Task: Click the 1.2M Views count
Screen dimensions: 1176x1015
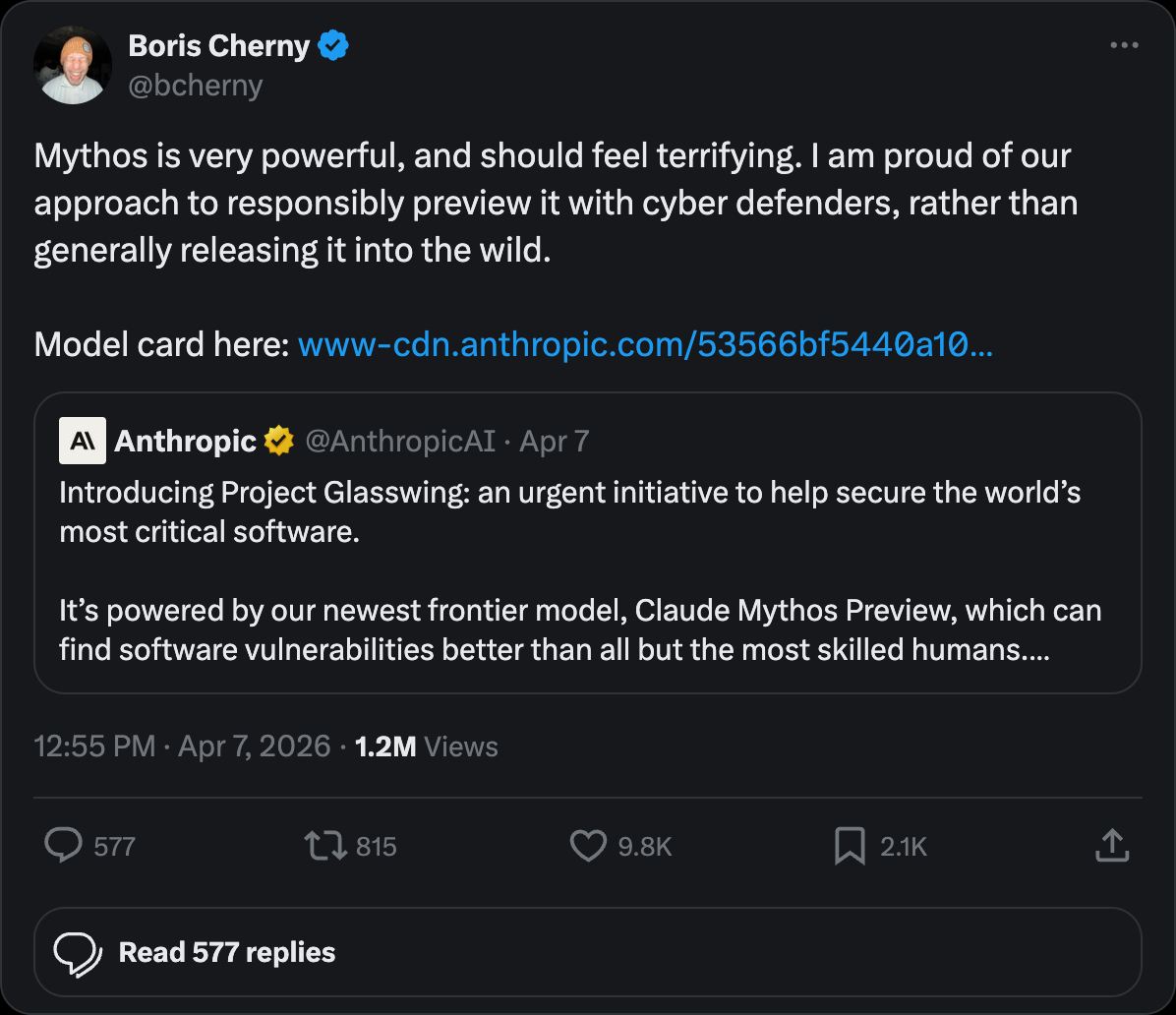Action: click(426, 746)
